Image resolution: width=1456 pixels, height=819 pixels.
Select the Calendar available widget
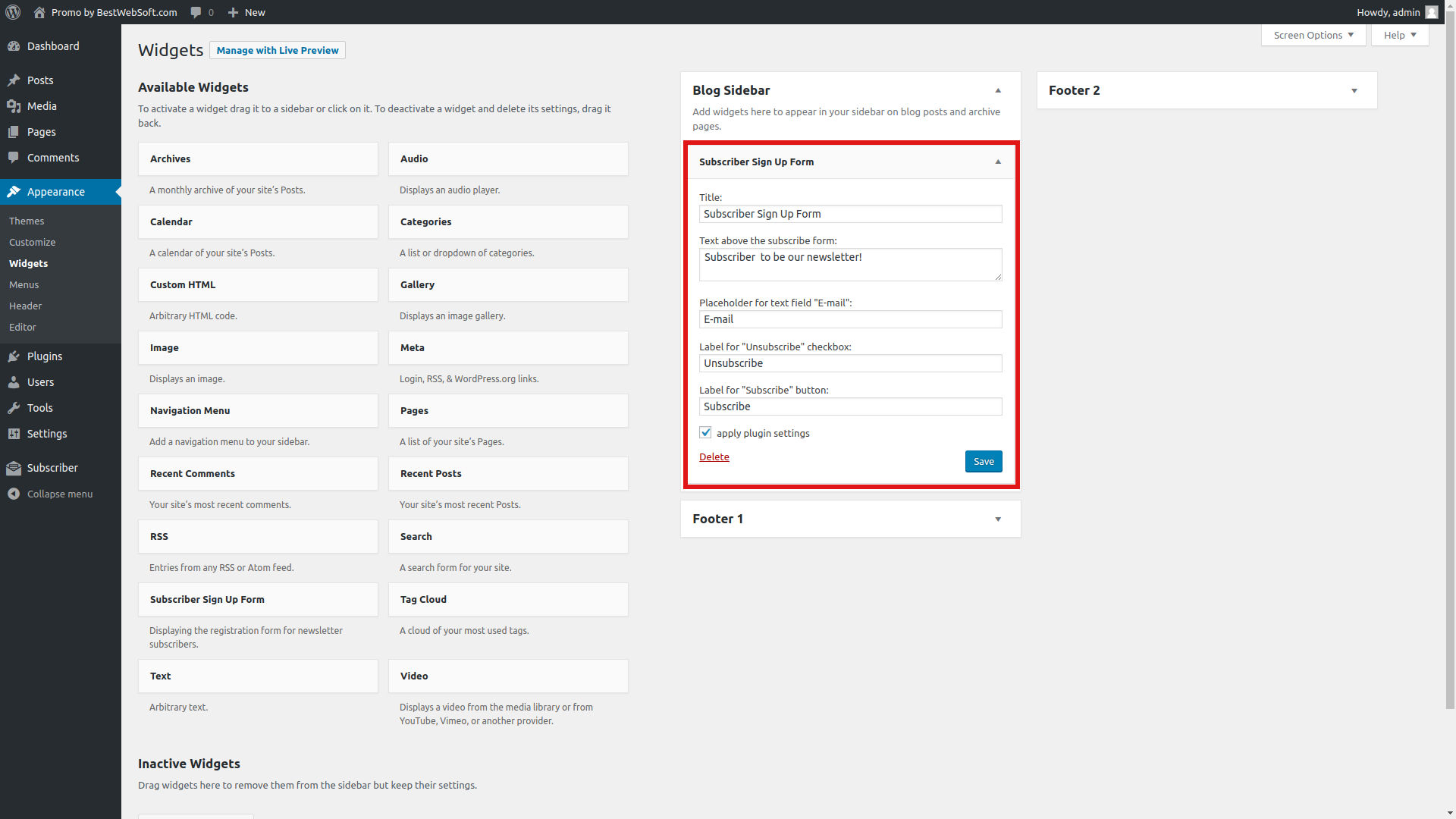[x=258, y=221]
